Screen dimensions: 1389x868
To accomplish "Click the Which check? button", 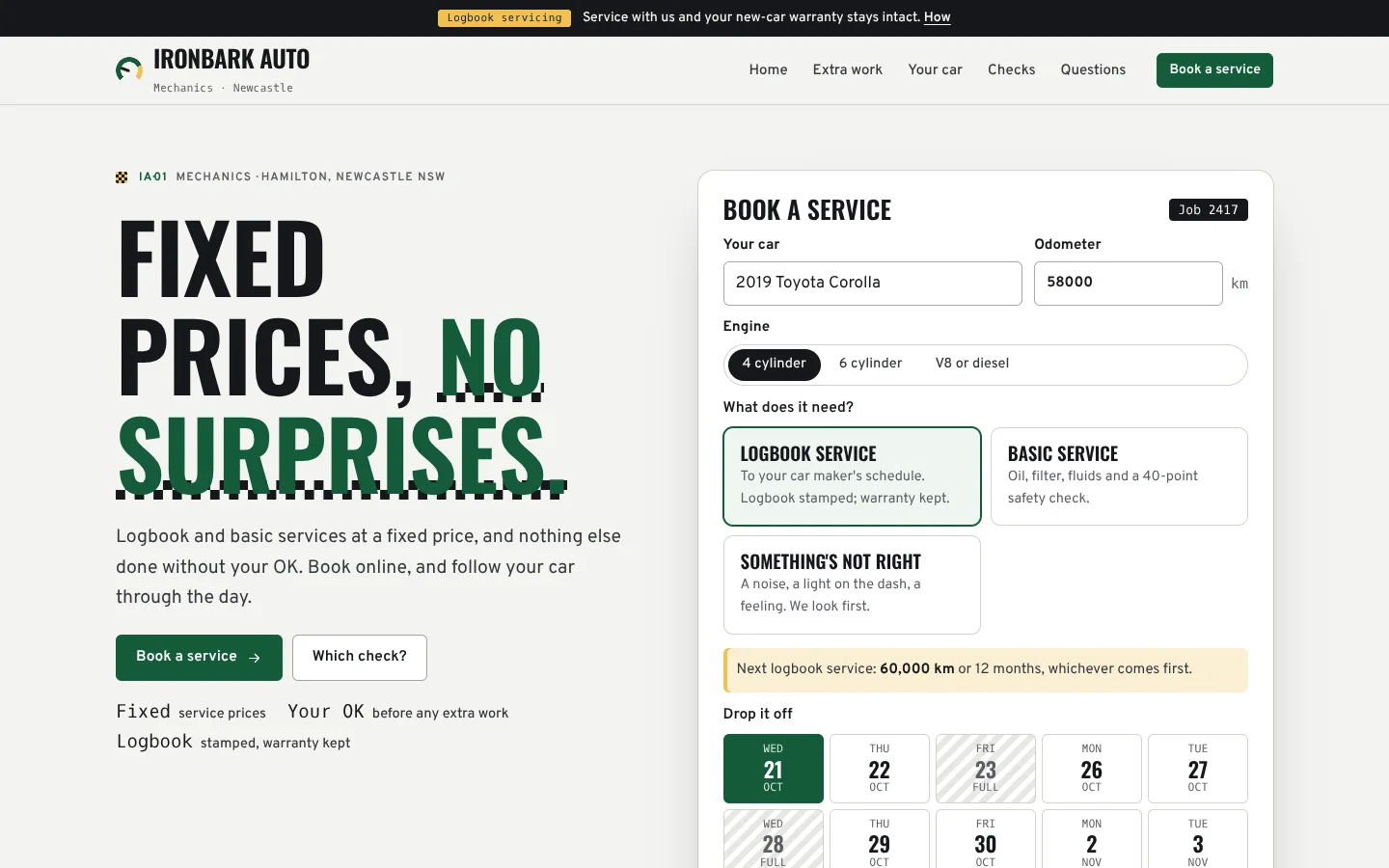I will click(360, 657).
